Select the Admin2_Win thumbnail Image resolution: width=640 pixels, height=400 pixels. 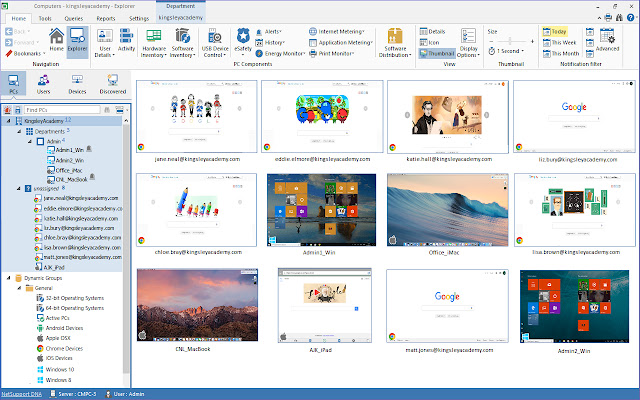[x=574, y=306]
